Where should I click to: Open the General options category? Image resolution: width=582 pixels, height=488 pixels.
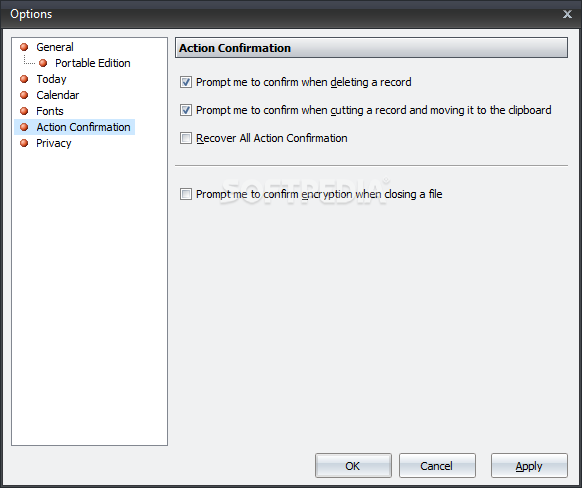tap(55, 47)
